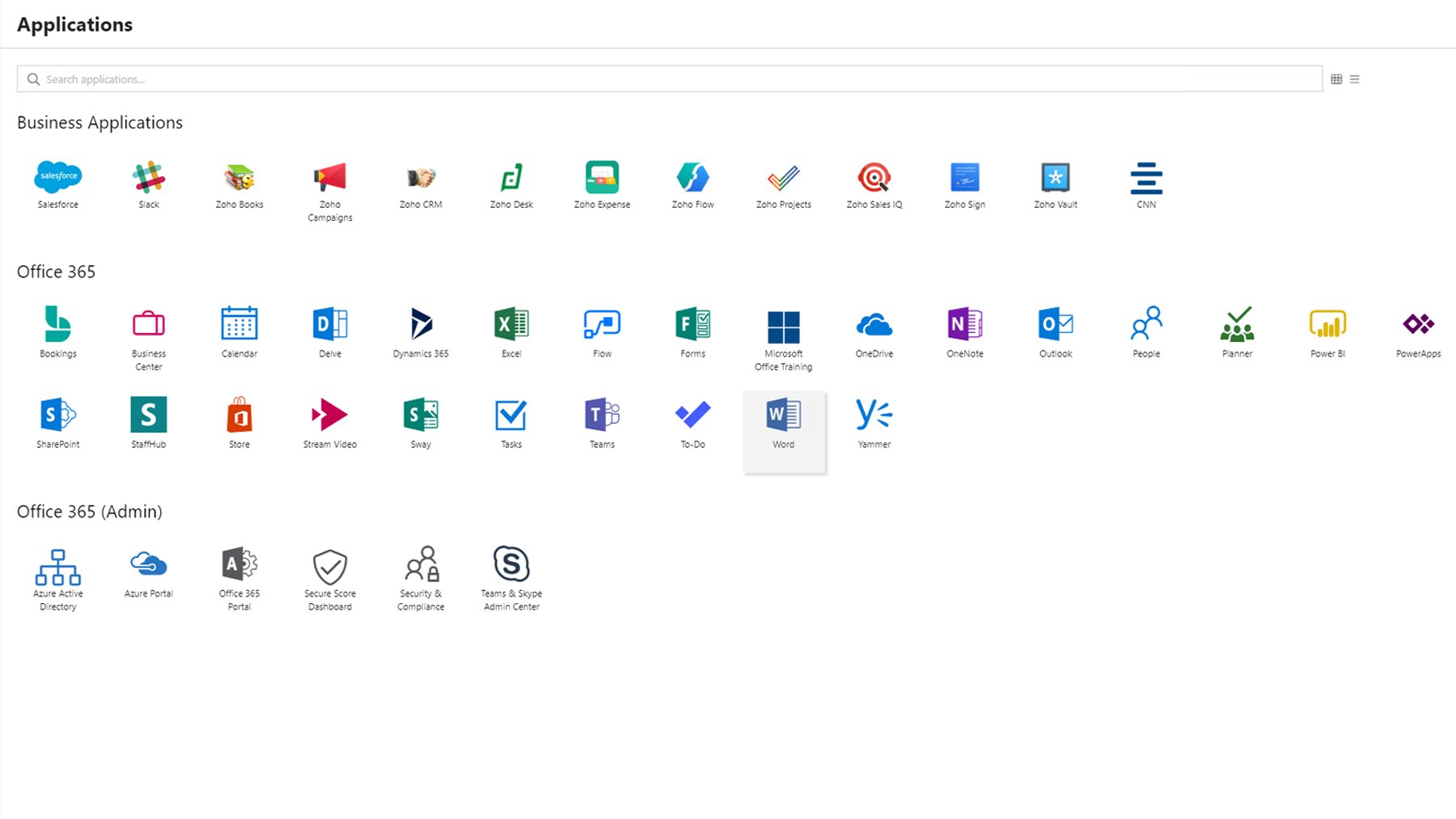Open Microsoft Teams app
This screenshot has height=819, width=1456.
(602, 416)
